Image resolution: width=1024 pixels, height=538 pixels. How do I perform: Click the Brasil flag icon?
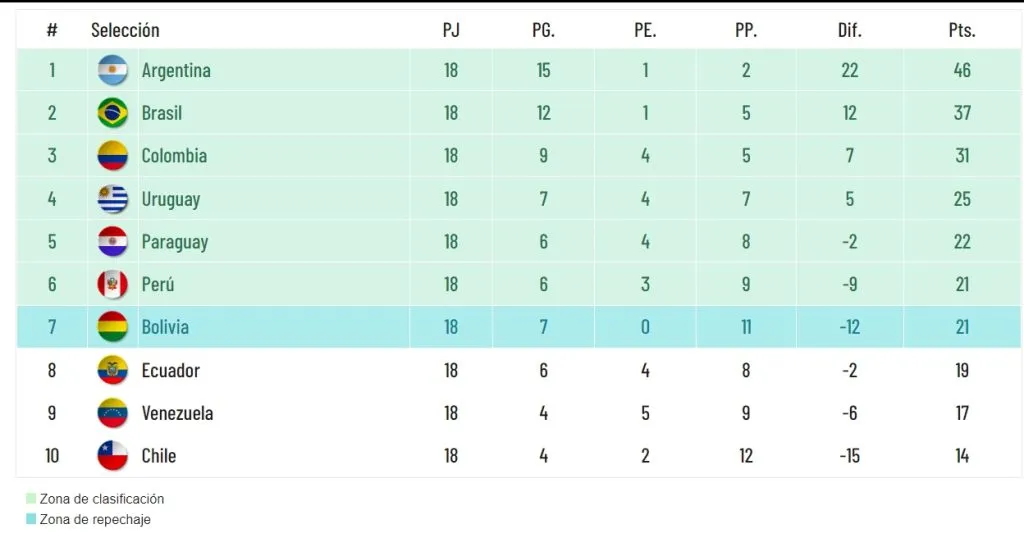pyautogui.click(x=113, y=113)
